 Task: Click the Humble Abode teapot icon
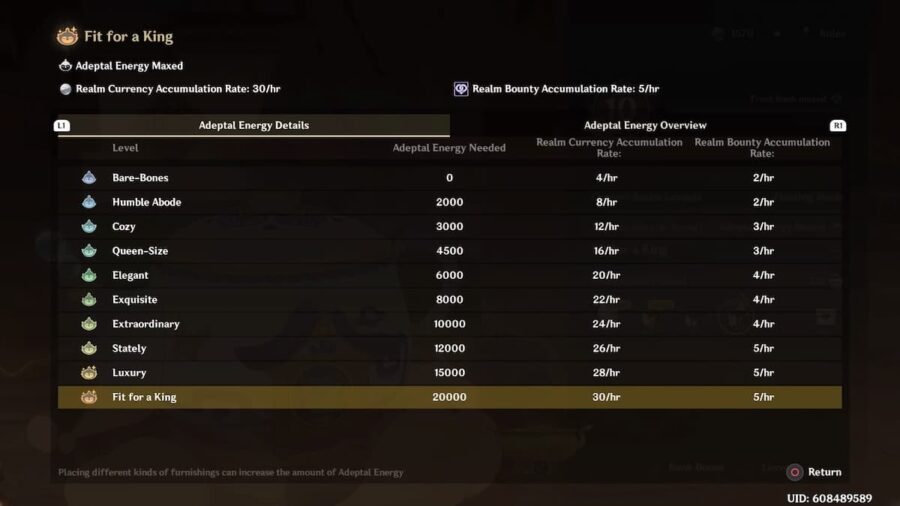[x=89, y=202]
